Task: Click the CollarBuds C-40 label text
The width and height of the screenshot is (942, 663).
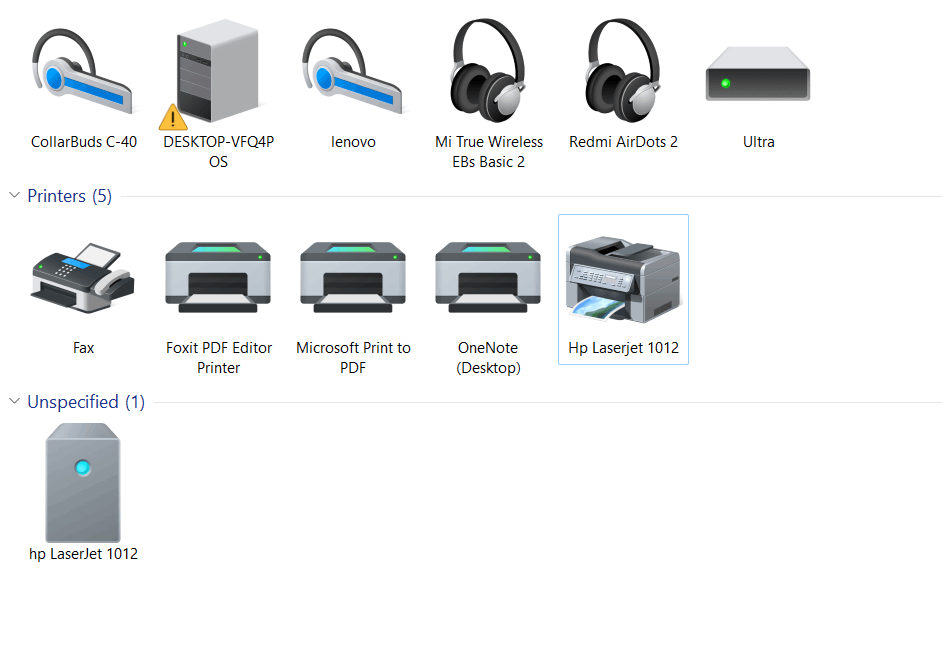Action: (x=84, y=142)
